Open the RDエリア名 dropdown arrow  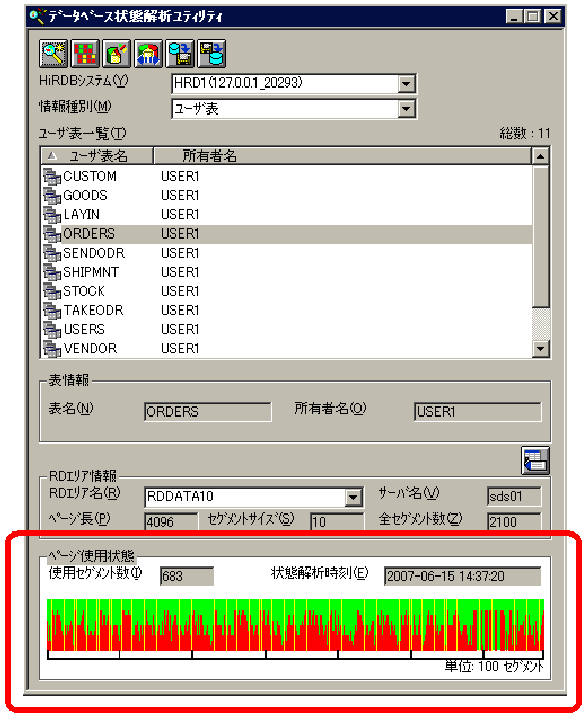click(353, 497)
